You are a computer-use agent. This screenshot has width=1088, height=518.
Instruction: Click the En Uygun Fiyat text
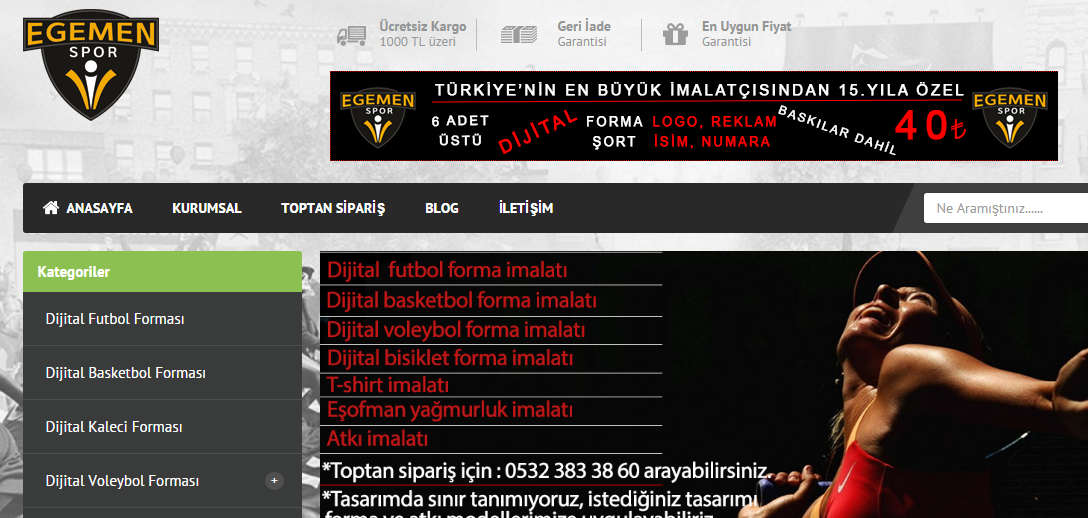coord(747,27)
